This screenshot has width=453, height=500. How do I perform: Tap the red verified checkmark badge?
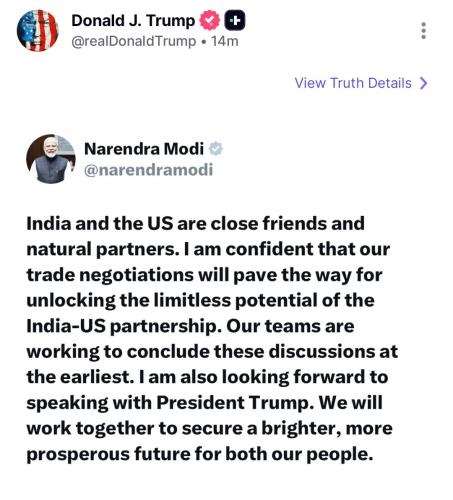(209, 20)
